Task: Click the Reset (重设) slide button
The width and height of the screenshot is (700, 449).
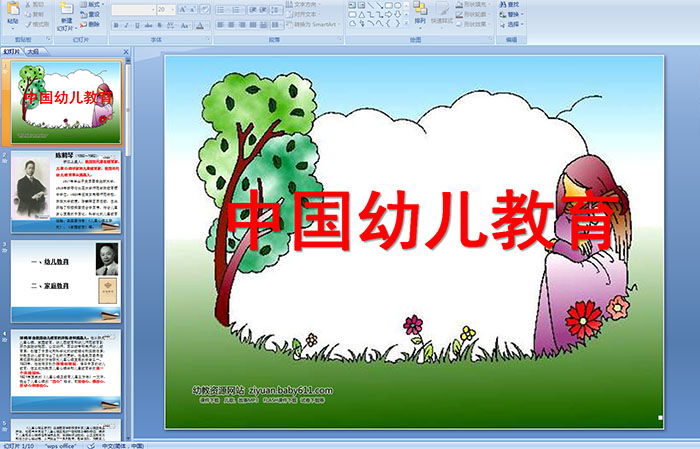Action: pos(90,14)
